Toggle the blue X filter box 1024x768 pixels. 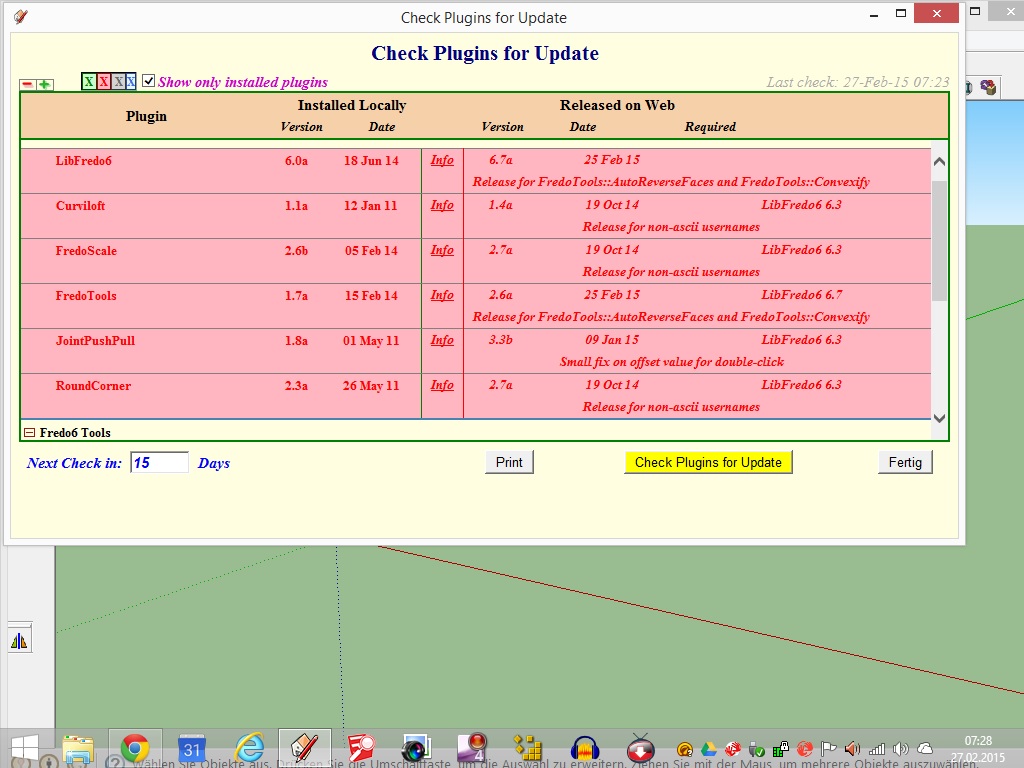click(x=131, y=82)
